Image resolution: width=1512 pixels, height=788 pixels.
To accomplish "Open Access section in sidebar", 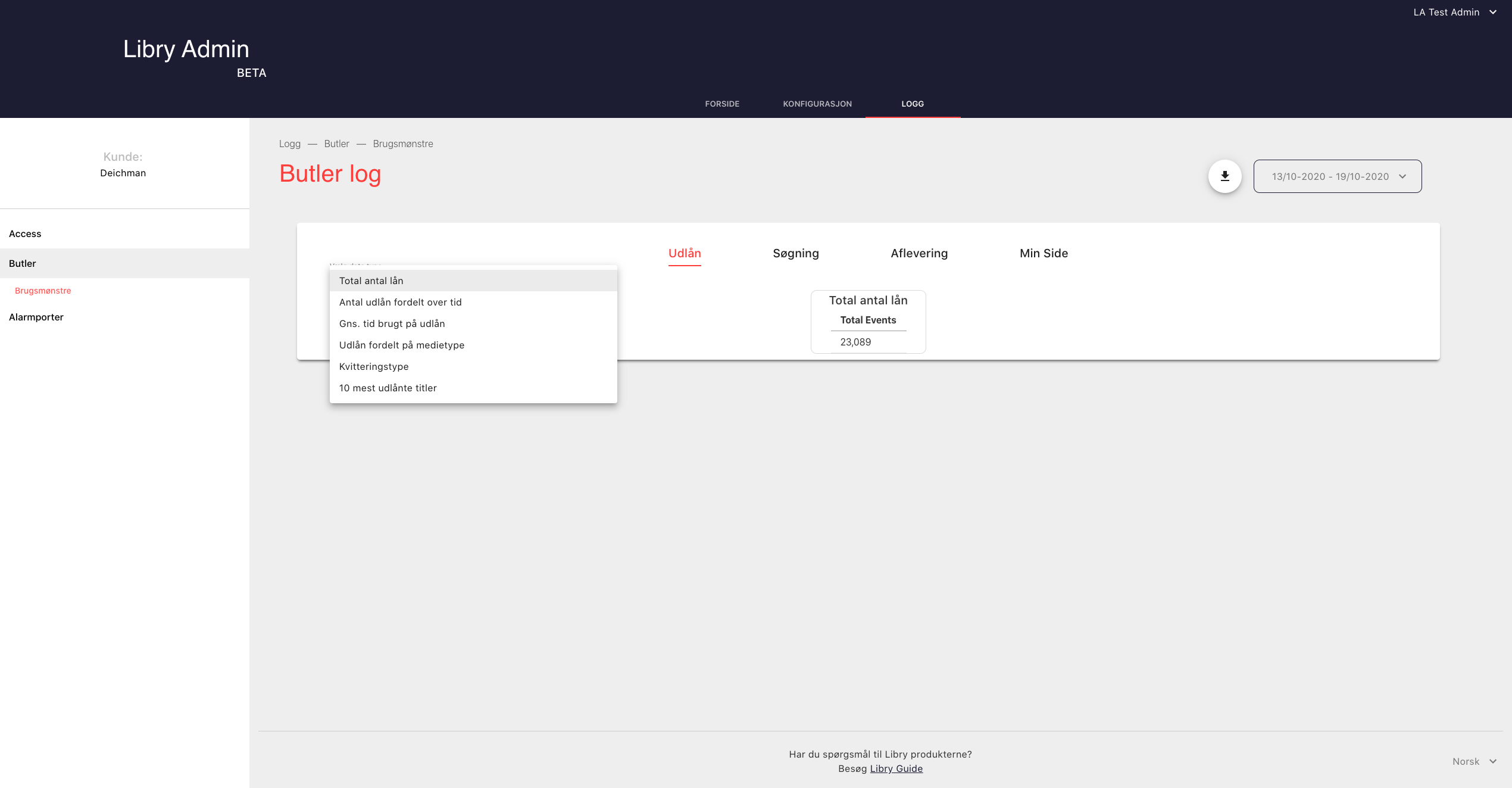I will [25, 233].
